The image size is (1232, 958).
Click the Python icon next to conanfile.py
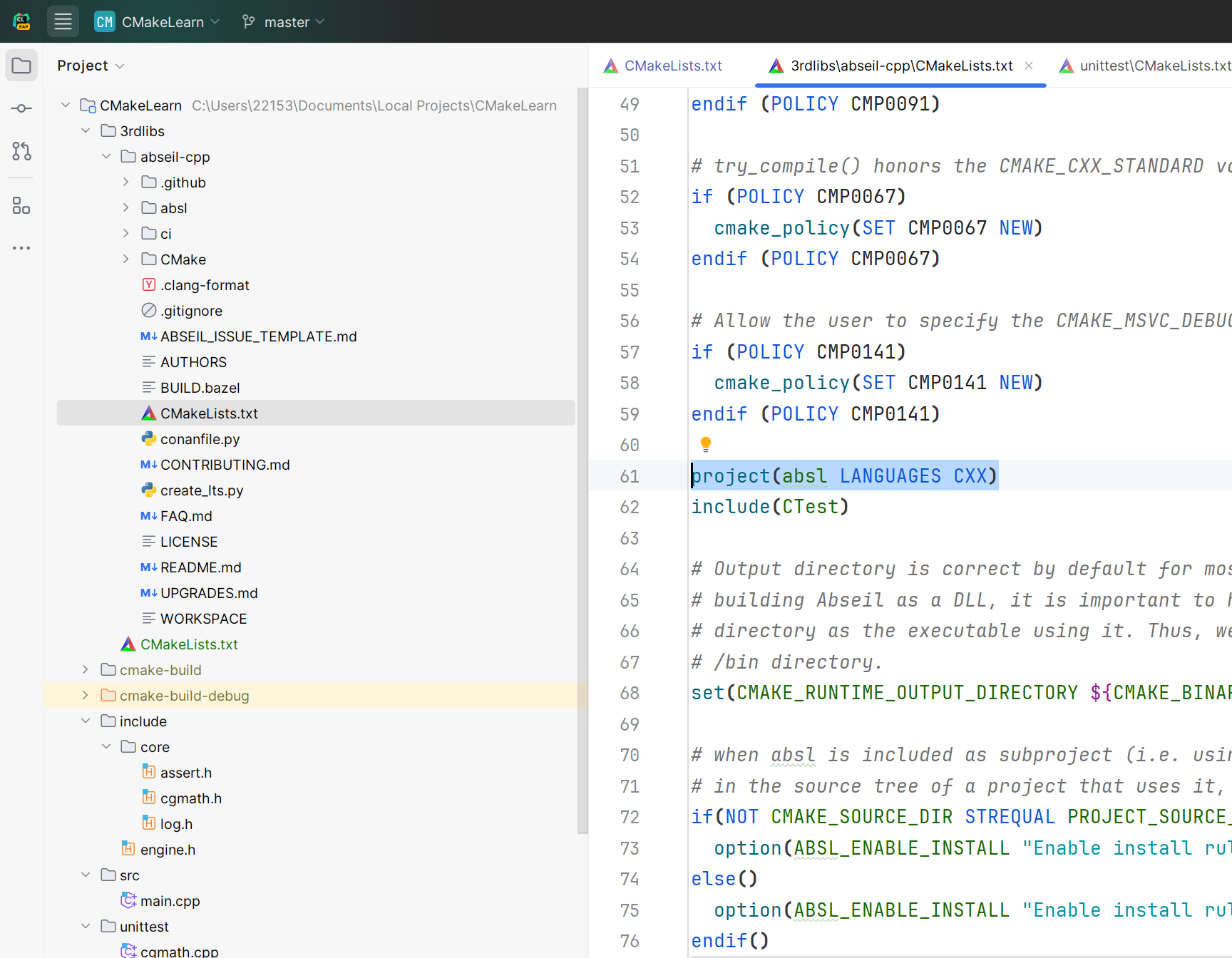coord(148,439)
